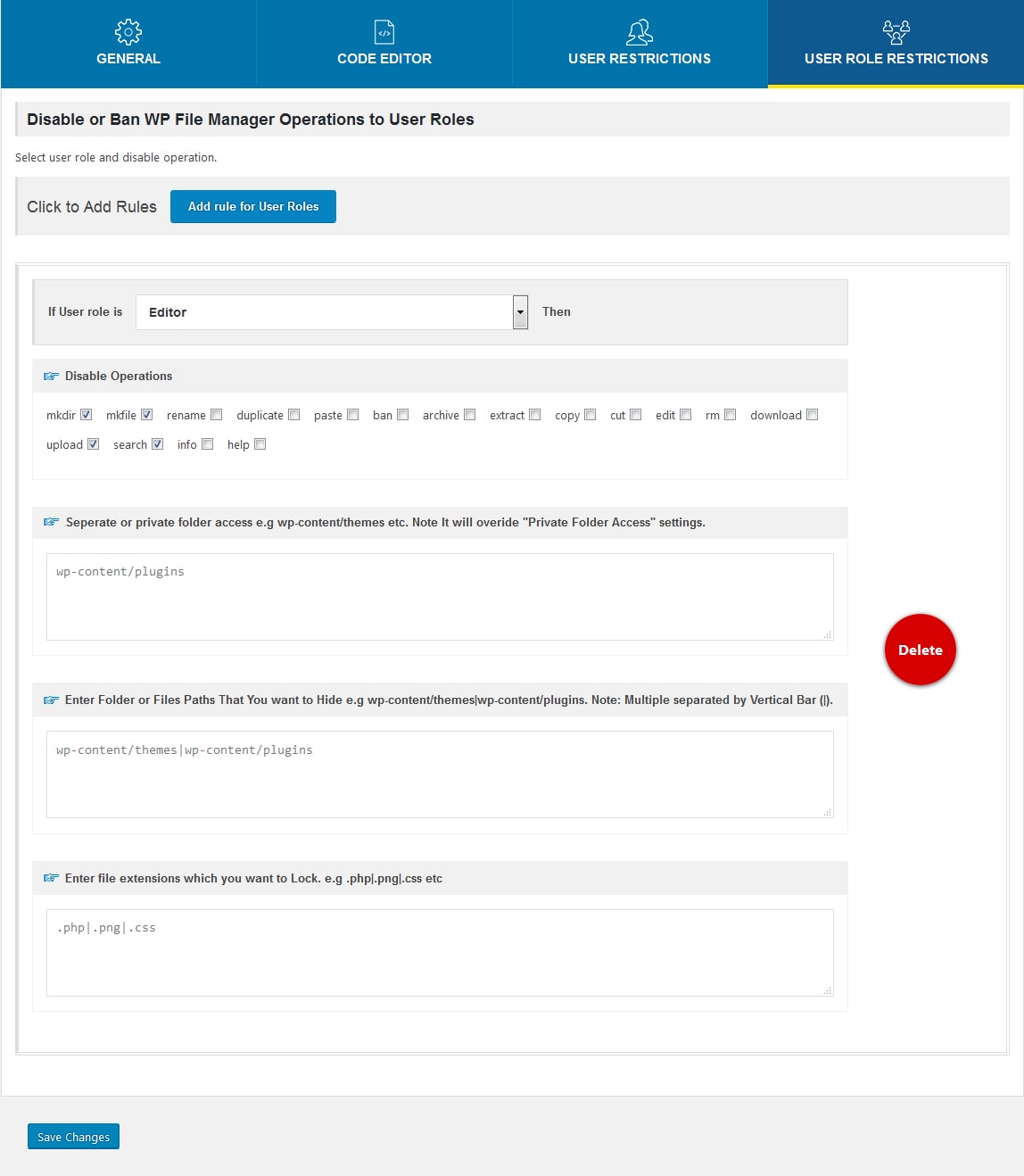Click the users icon above User Restrictions
The height and width of the screenshot is (1176, 1024).
[x=640, y=32]
